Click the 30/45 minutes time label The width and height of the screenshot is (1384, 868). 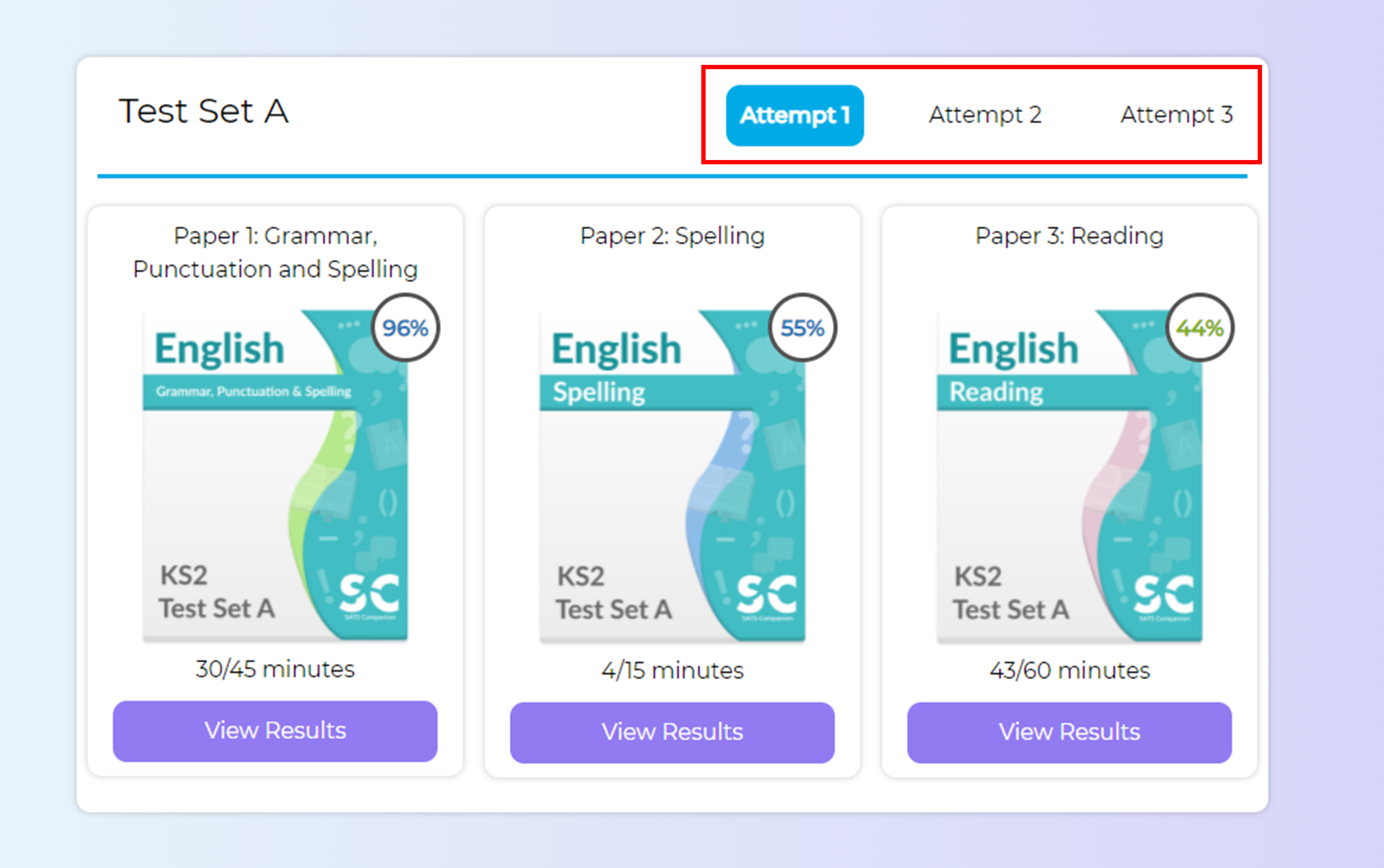tap(275, 669)
